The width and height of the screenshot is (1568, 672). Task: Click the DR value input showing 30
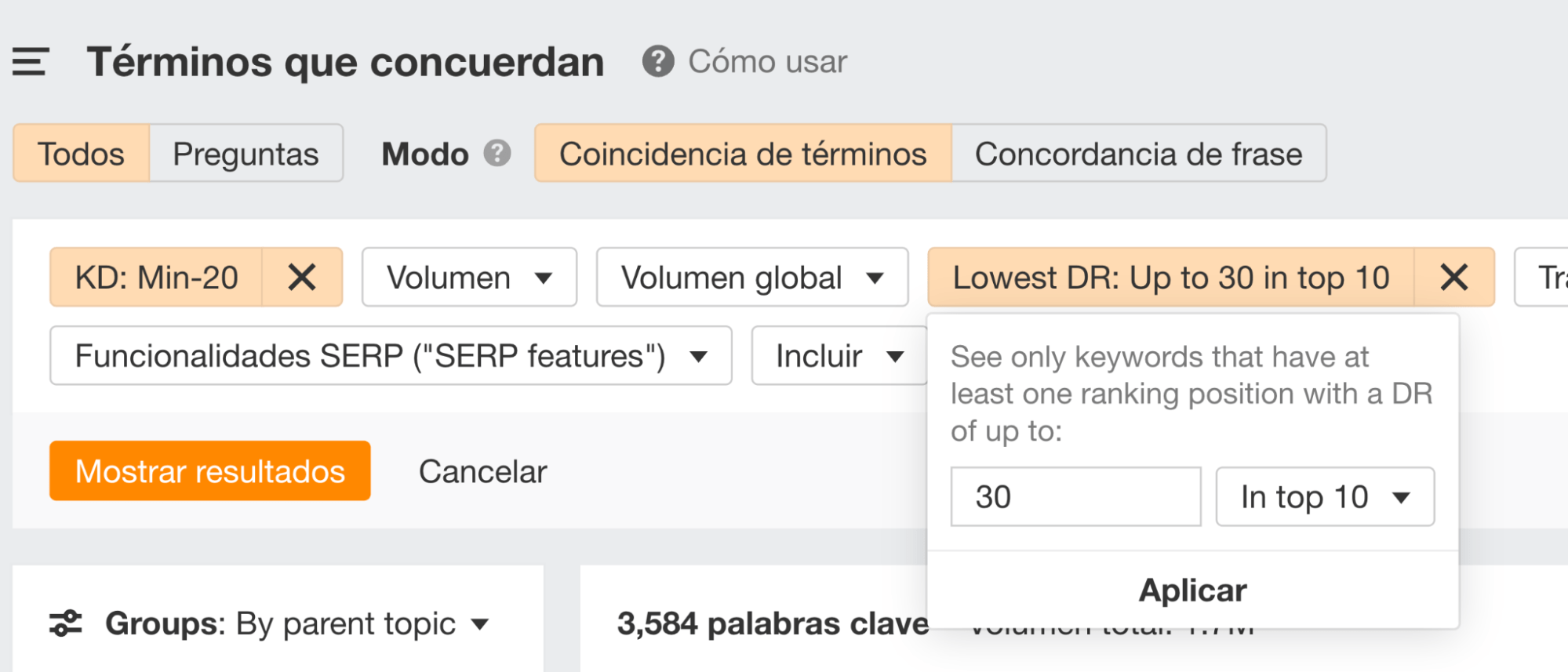tap(1075, 496)
